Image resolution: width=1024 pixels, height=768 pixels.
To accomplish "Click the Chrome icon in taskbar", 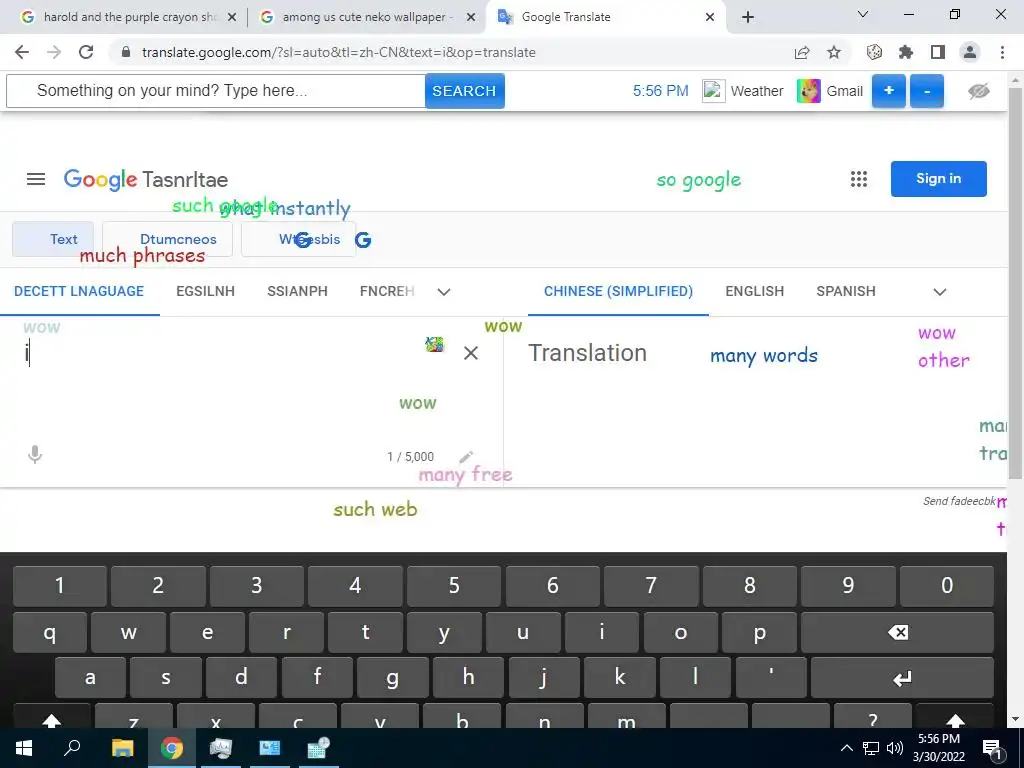I will pyautogui.click(x=172, y=748).
